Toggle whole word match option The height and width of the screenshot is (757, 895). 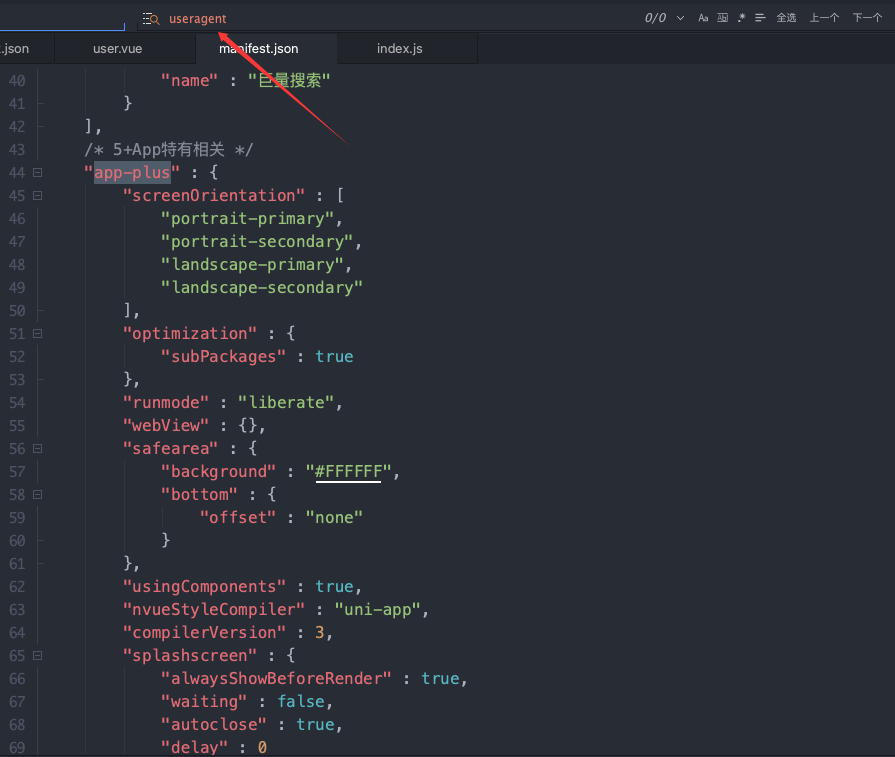point(722,18)
